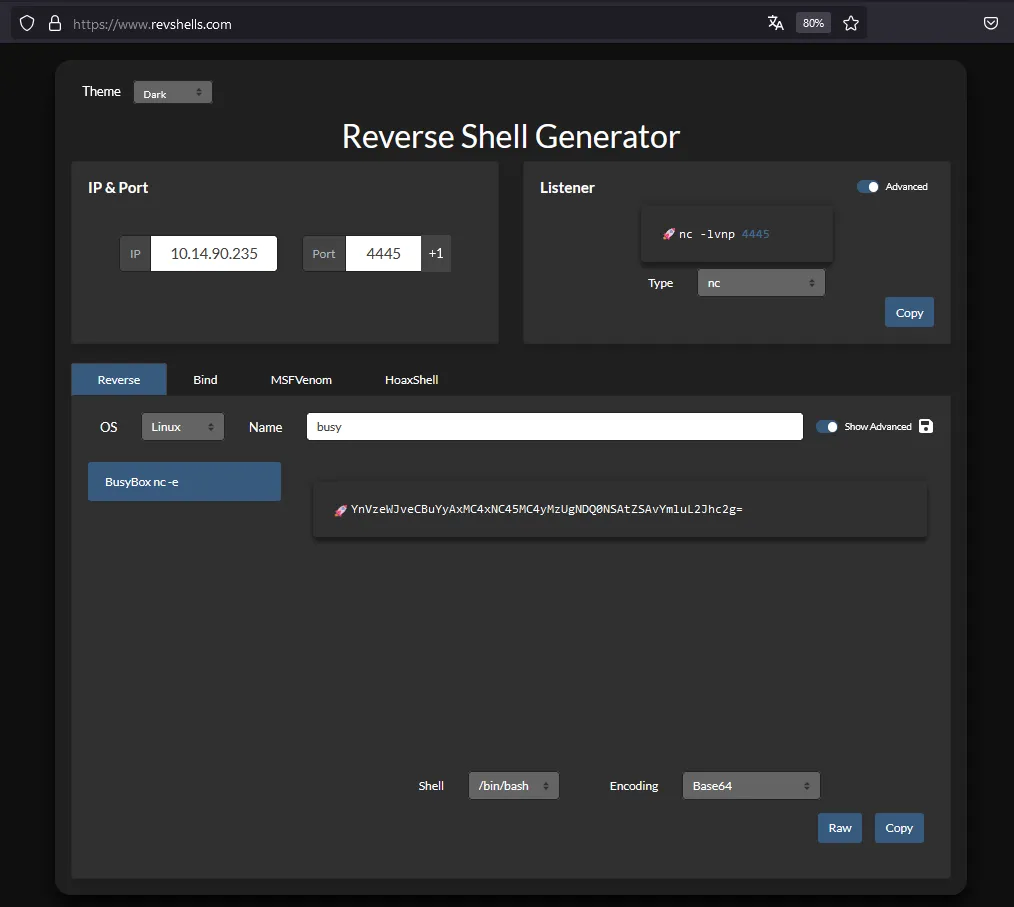Click the padlock site security icon
Screen dimensions: 1014x907
click(x=55, y=24)
